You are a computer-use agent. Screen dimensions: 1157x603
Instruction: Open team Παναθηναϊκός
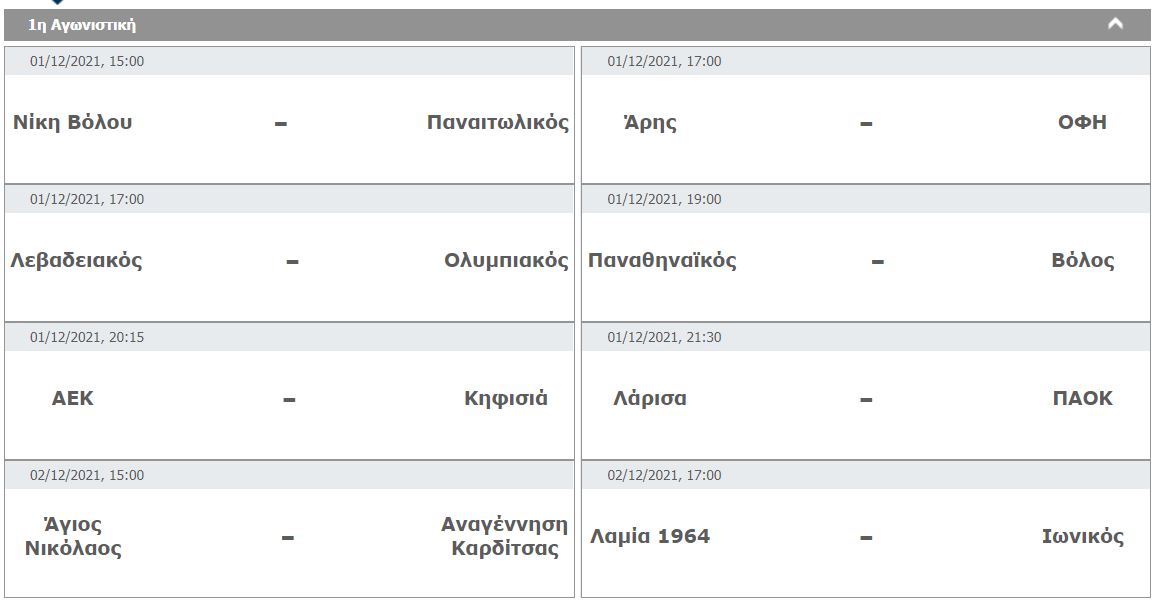(x=662, y=261)
